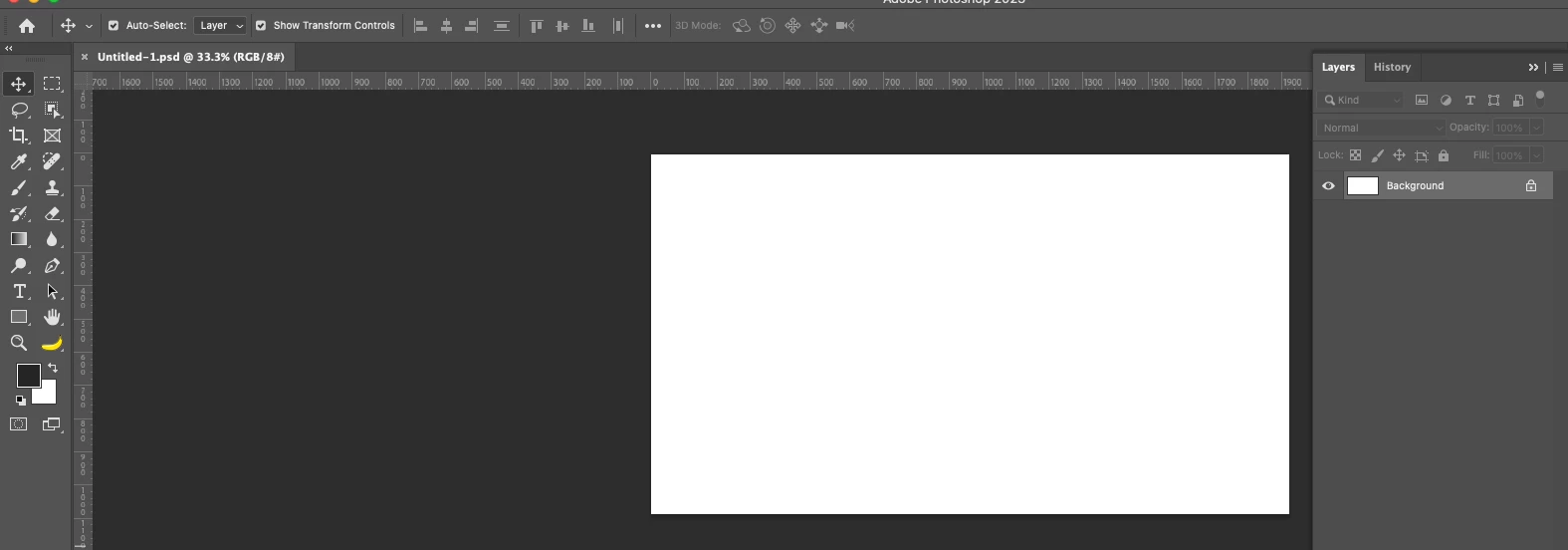This screenshot has height=550, width=1568.
Task: Select the Move tool in the toolbox
Action: (19, 84)
